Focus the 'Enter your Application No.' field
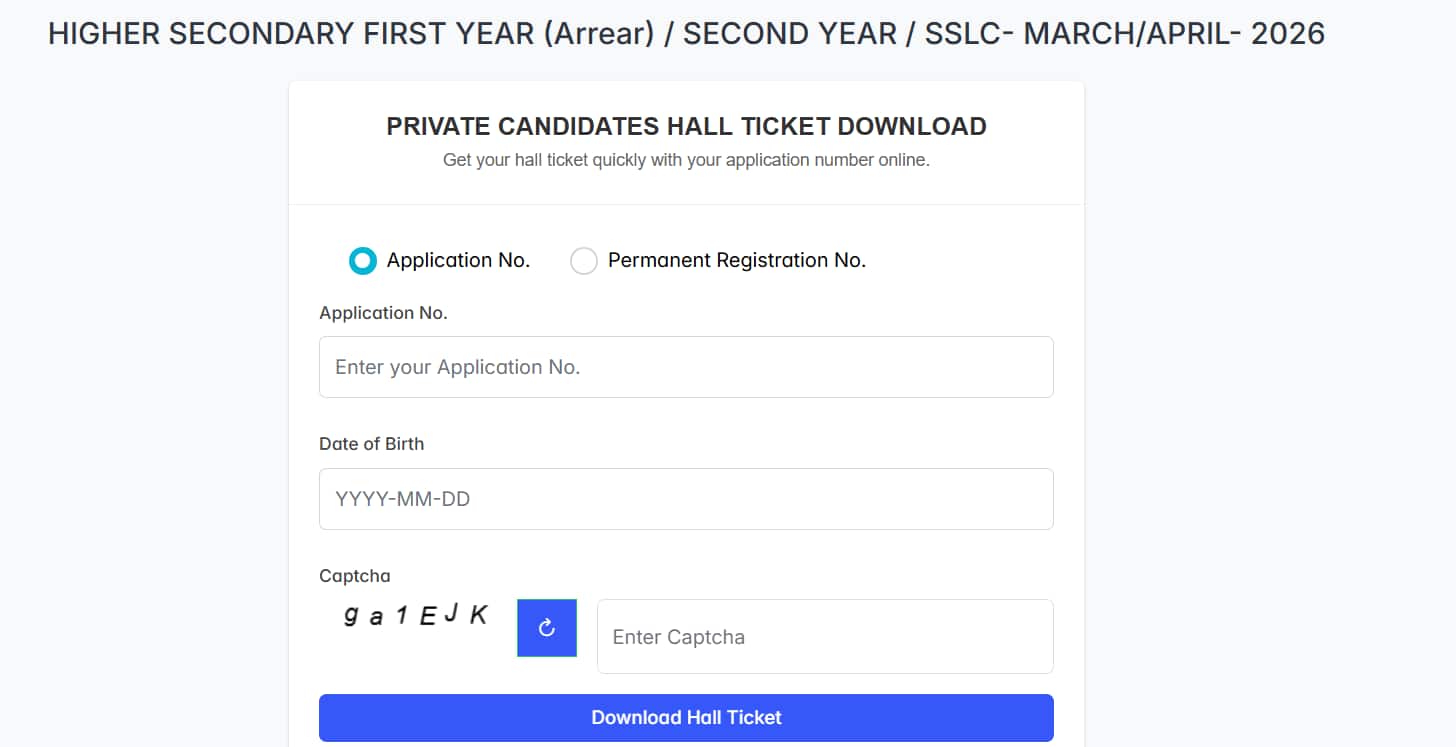 coord(686,367)
